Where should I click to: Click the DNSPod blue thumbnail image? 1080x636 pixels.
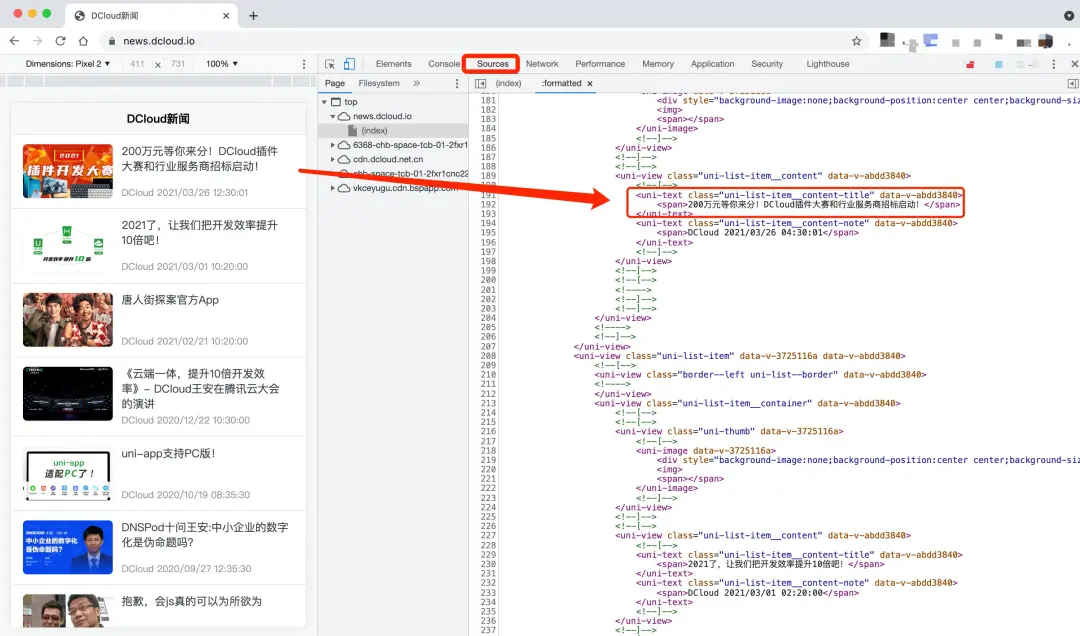pyautogui.click(x=68, y=547)
